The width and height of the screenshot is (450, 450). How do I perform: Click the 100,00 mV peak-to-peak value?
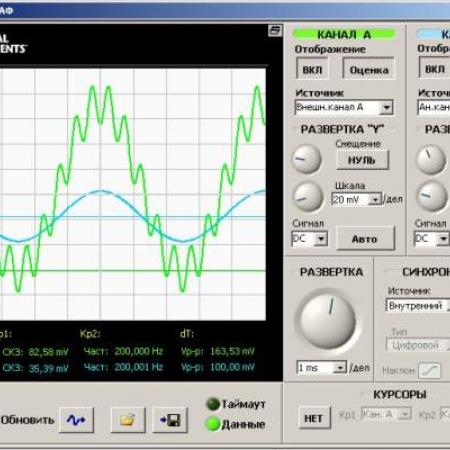click(232, 367)
